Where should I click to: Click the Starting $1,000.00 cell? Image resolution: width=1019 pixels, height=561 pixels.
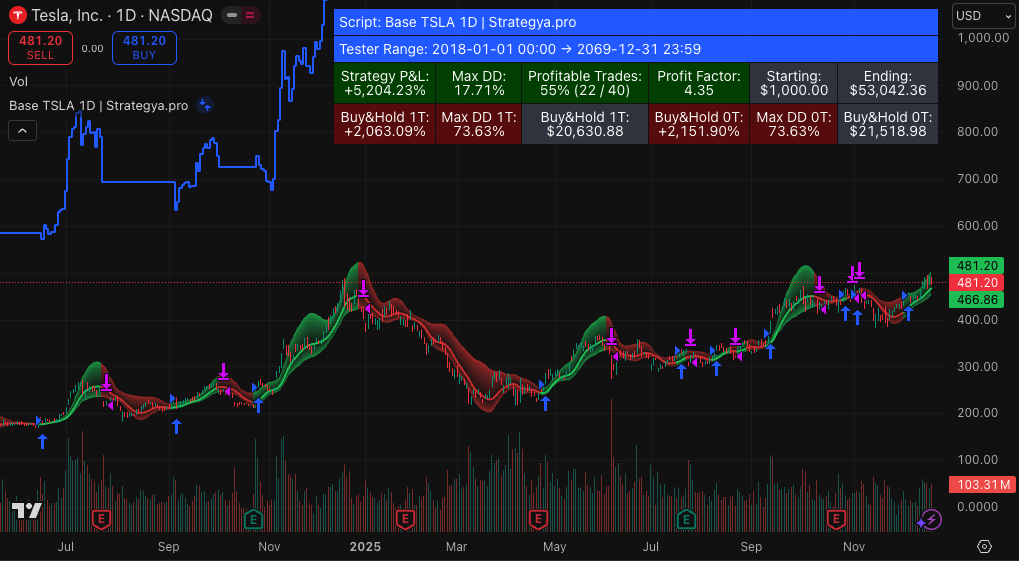(793, 83)
